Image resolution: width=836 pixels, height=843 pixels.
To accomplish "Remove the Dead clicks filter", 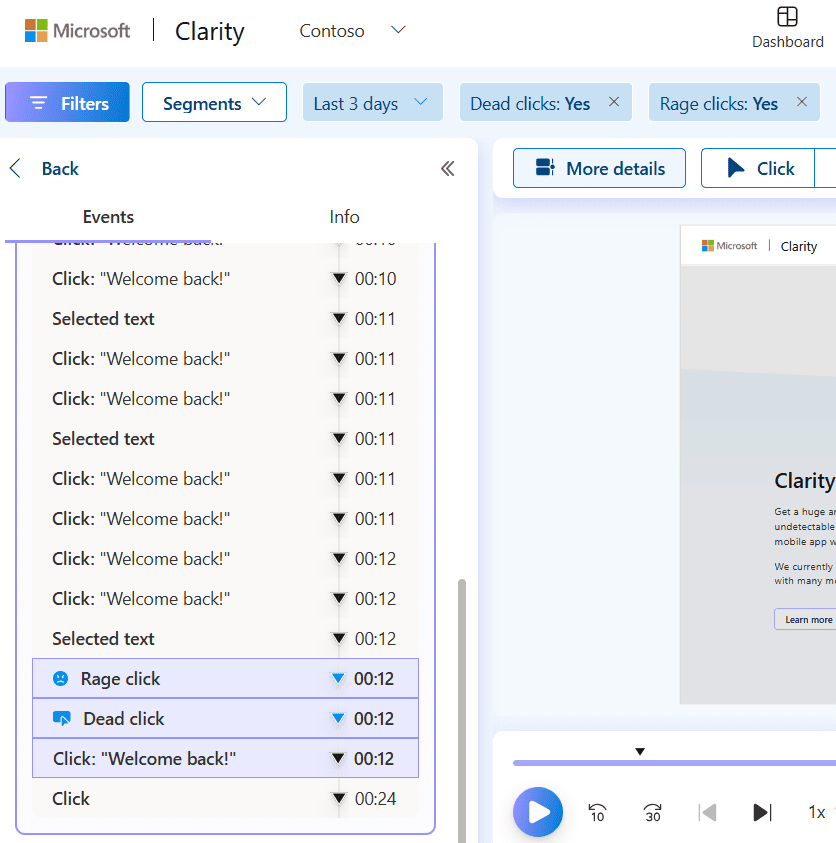I will [614, 102].
